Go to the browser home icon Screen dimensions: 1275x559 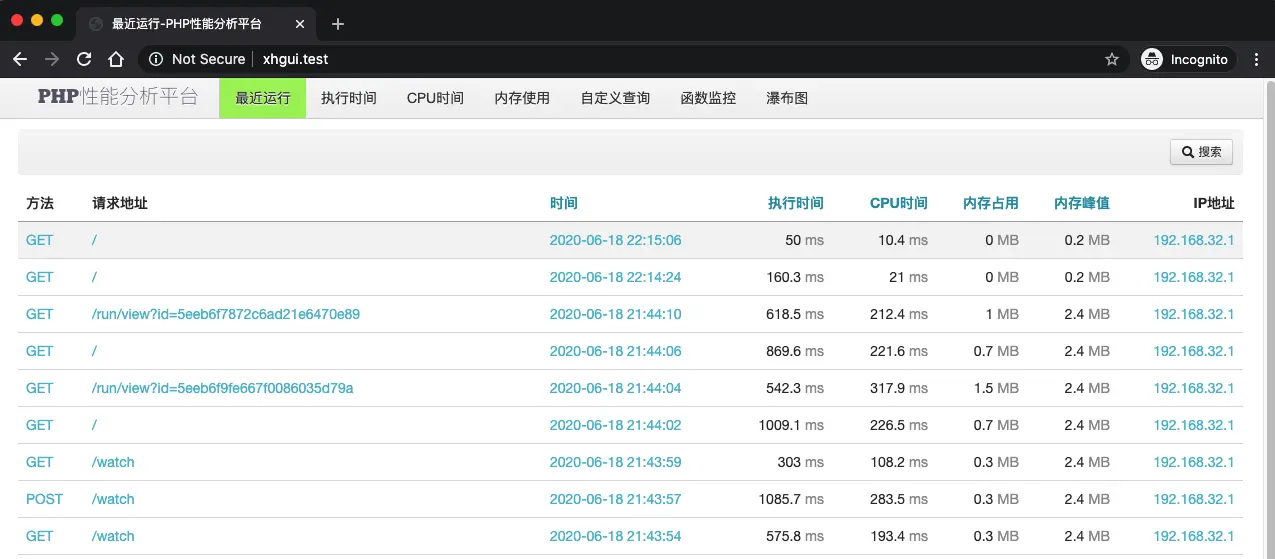(x=116, y=59)
